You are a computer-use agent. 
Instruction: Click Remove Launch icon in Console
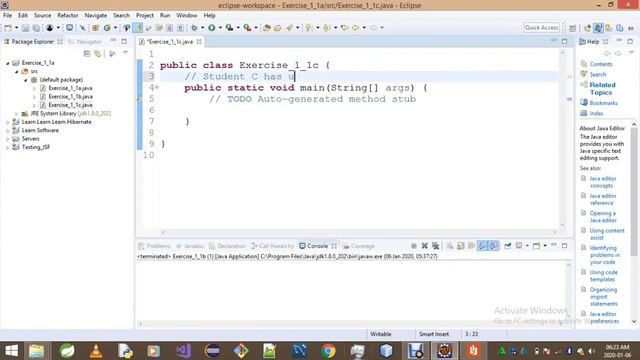424,246
